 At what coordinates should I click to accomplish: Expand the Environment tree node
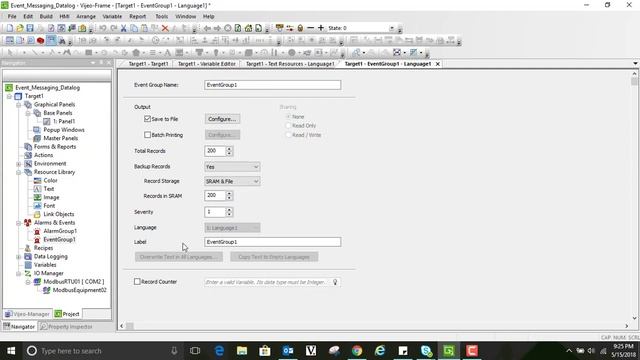click(18, 164)
